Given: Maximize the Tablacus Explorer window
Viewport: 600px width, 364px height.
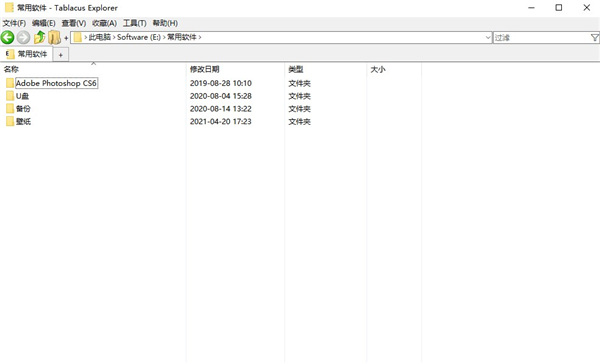Looking at the screenshot, I should [559, 8].
